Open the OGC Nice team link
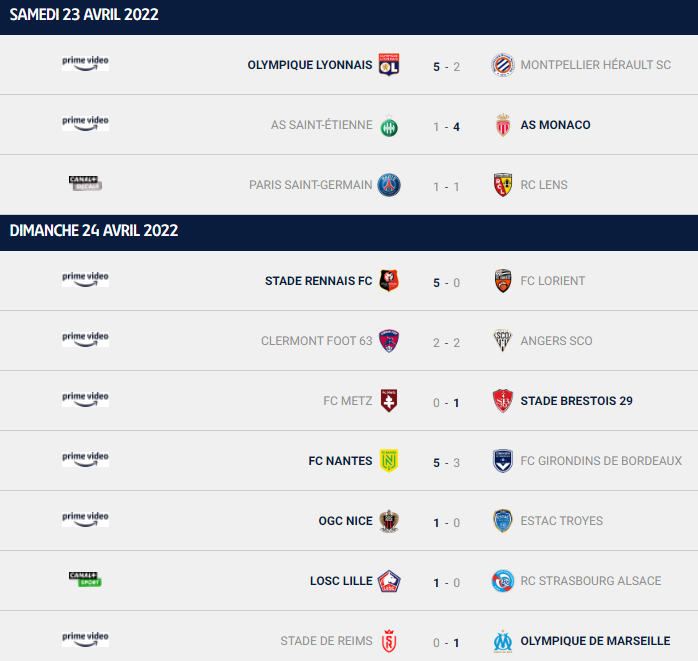Screen dimensions: 698x661 pyautogui.click(x=345, y=521)
